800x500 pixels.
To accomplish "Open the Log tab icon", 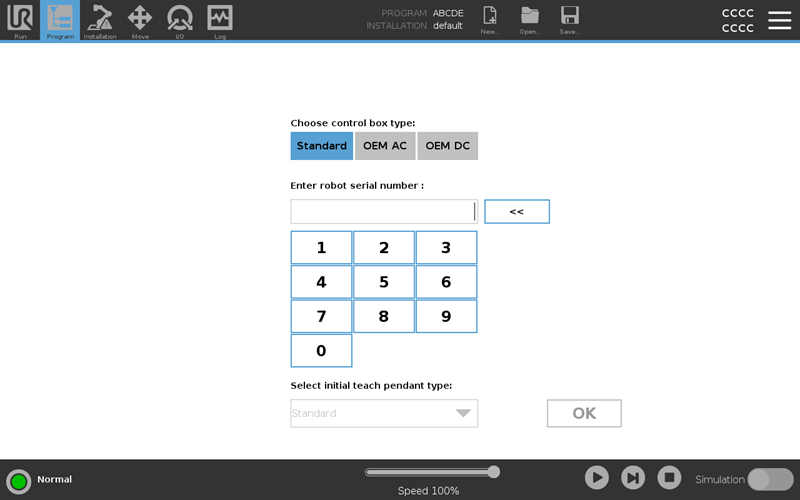I will click(x=220, y=20).
